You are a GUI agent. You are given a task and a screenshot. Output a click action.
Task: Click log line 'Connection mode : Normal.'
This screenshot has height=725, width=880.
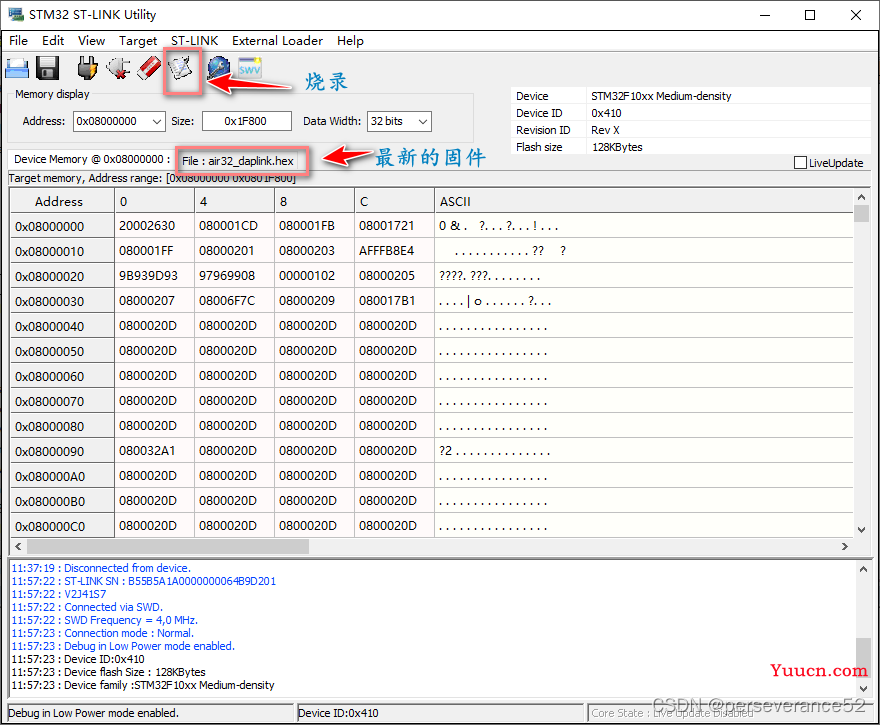pyautogui.click(x=103, y=633)
